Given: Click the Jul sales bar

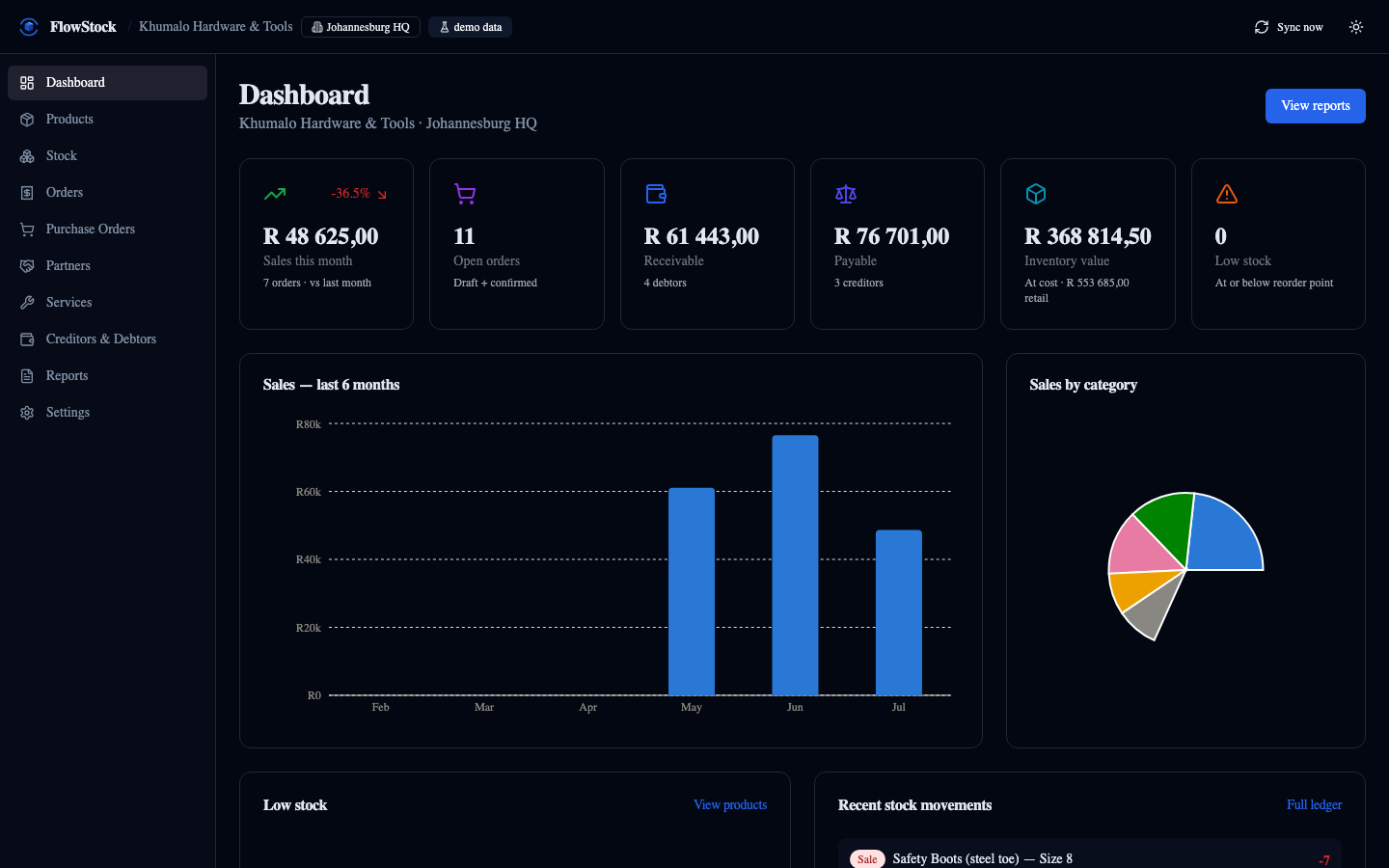Looking at the screenshot, I should 899,612.
